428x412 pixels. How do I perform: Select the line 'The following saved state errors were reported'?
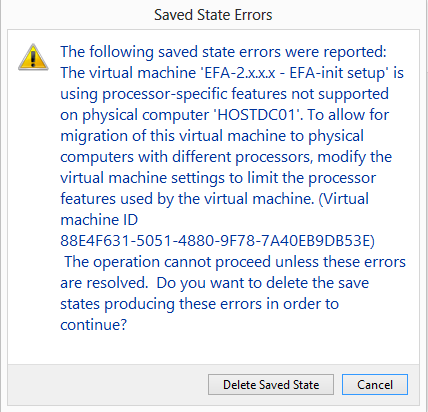(x=223, y=52)
